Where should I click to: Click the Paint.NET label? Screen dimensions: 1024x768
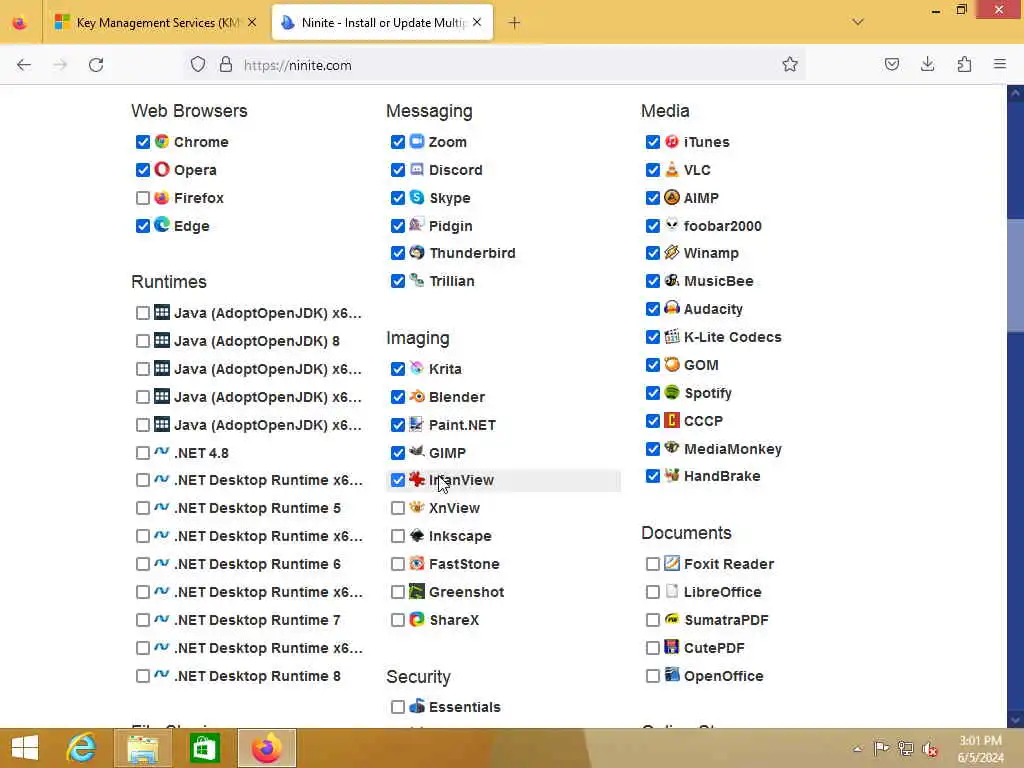coord(462,425)
